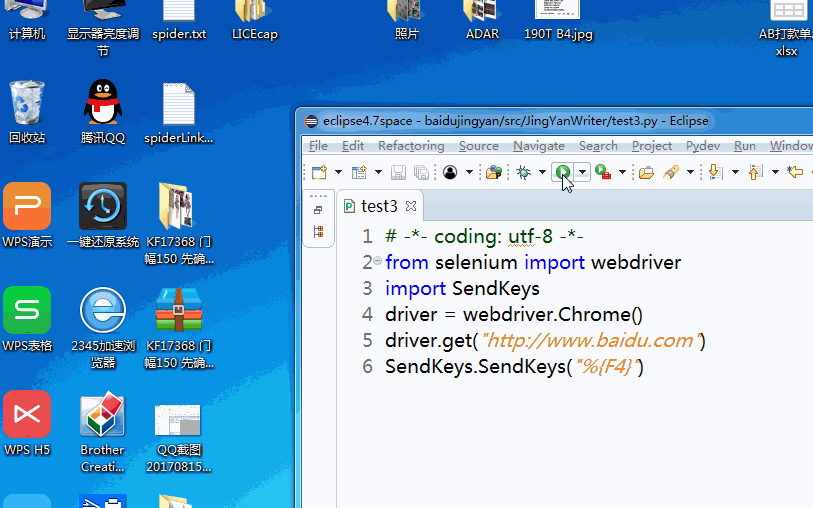Expand the Previous Annotation dropdown arrow
The height and width of the screenshot is (508, 813).
point(775,172)
